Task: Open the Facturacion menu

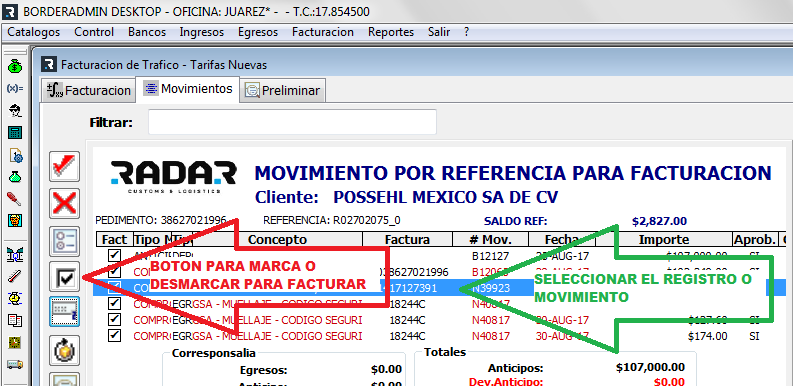Action: [323, 32]
